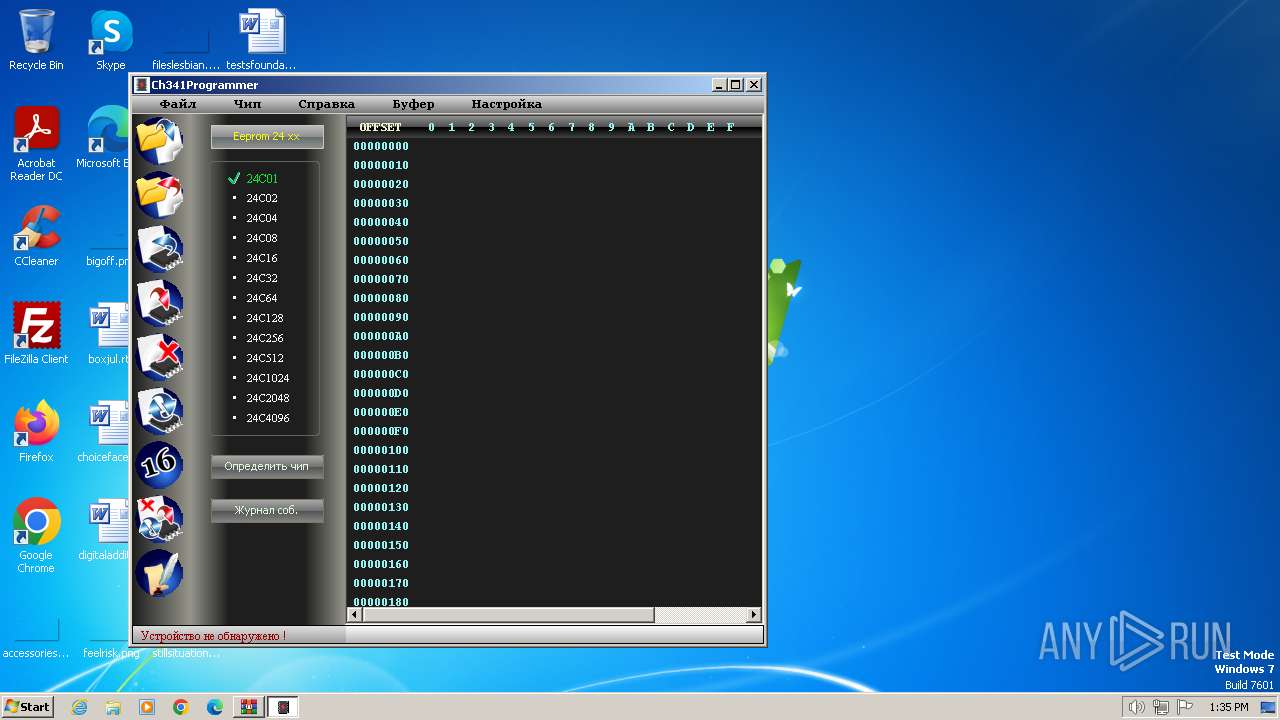
Task: Open the FileZilla Client desktop icon
Action: click(36, 333)
